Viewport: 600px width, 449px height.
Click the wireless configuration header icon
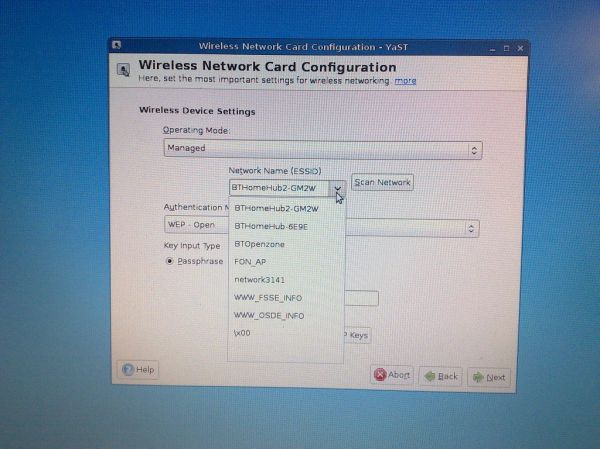point(123,70)
